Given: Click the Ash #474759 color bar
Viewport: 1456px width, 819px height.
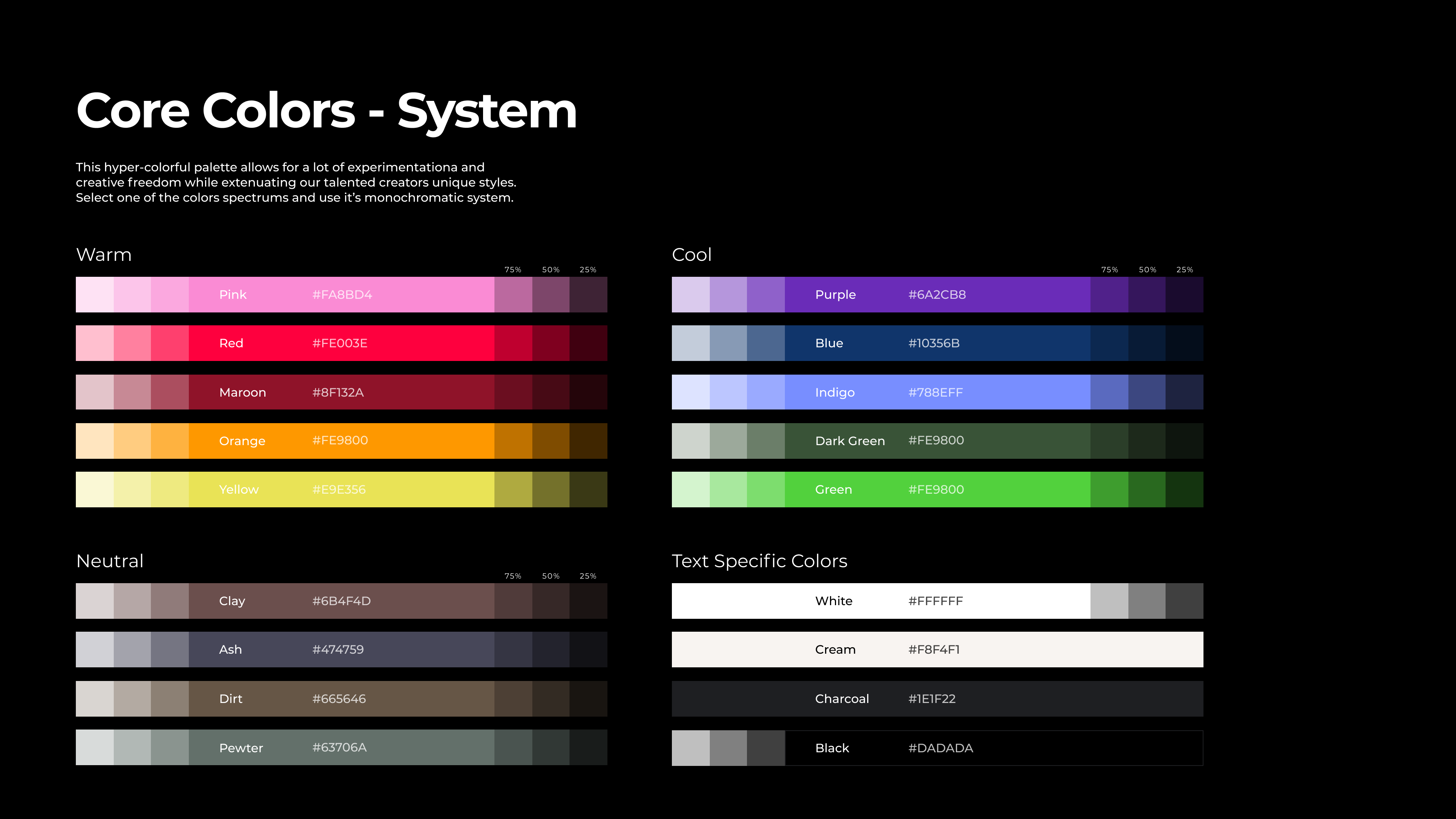Looking at the screenshot, I should 341,650.
